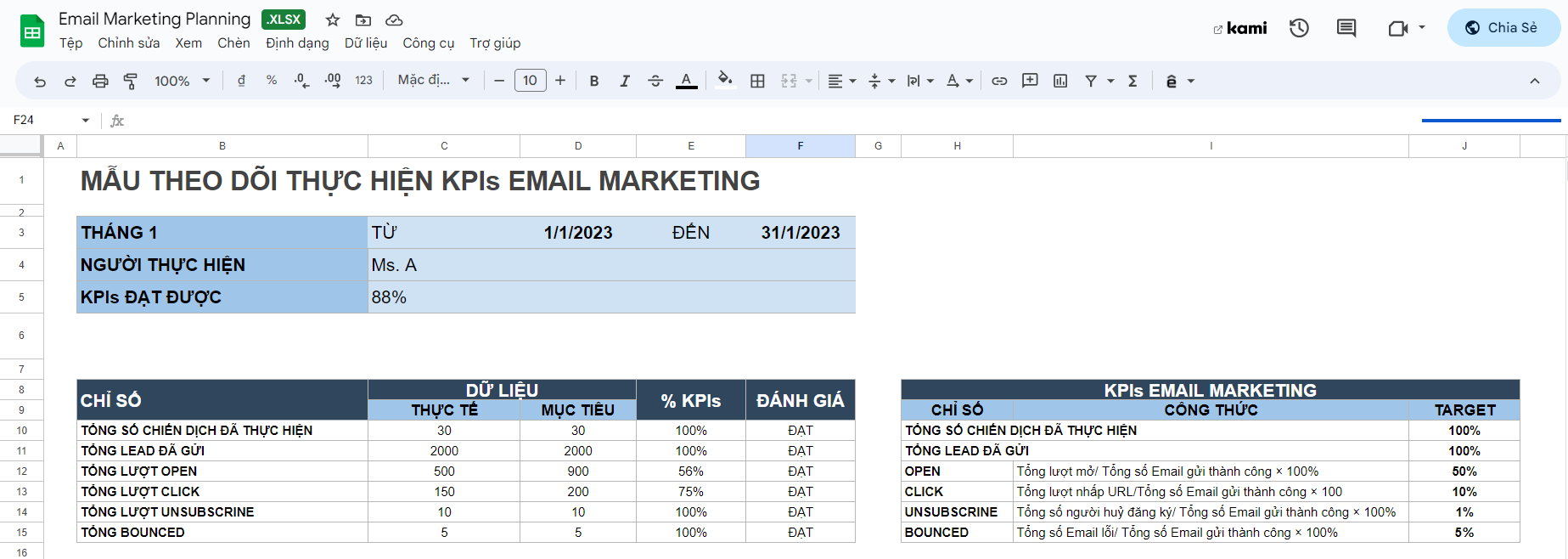Screen dimensions: 1568x559
Task: Click the Undo icon
Action: click(40, 81)
